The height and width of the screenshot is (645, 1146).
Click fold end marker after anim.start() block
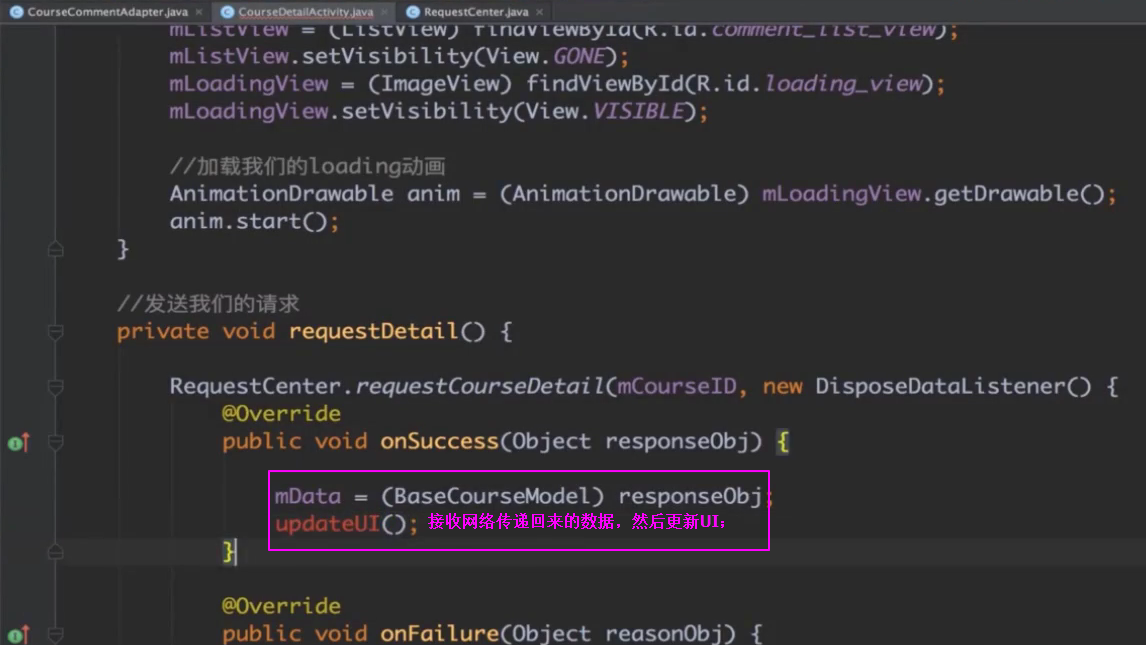(x=56, y=250)
